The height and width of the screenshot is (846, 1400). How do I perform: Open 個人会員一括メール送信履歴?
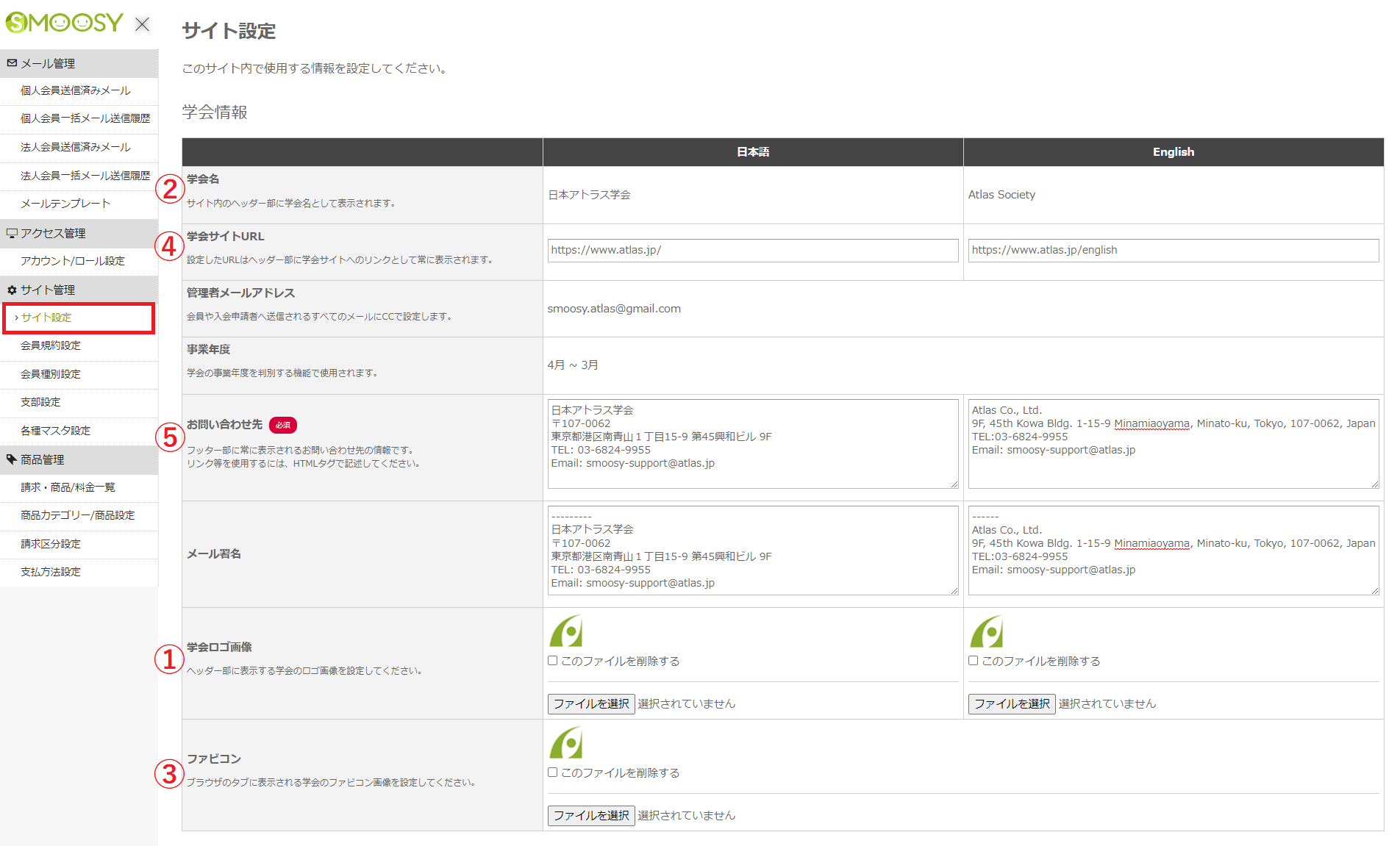tap(79, 118)
